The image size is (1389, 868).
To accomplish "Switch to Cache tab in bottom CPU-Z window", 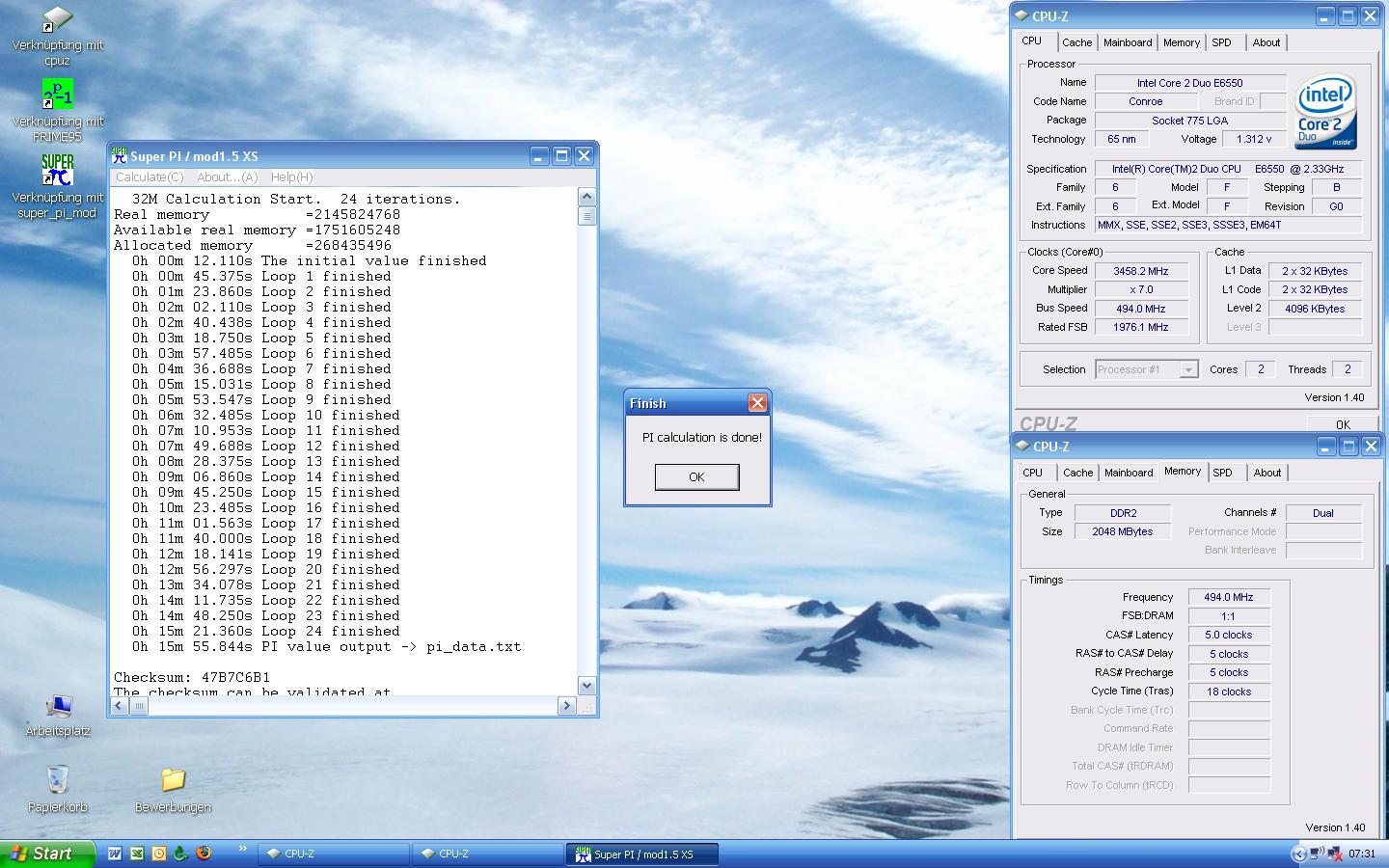I will 1078,473.
